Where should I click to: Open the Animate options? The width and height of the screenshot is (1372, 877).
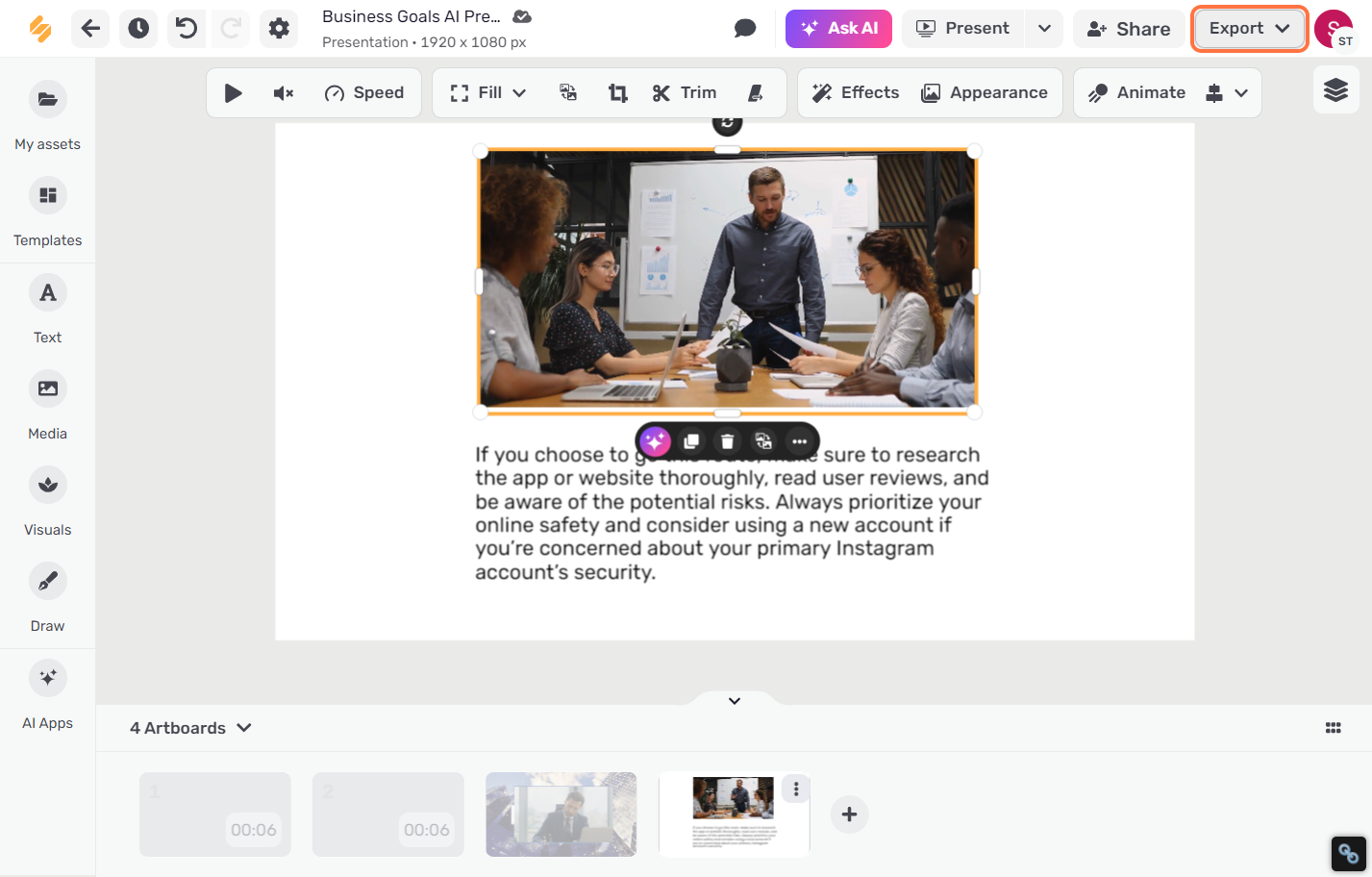click(1136, 92)
